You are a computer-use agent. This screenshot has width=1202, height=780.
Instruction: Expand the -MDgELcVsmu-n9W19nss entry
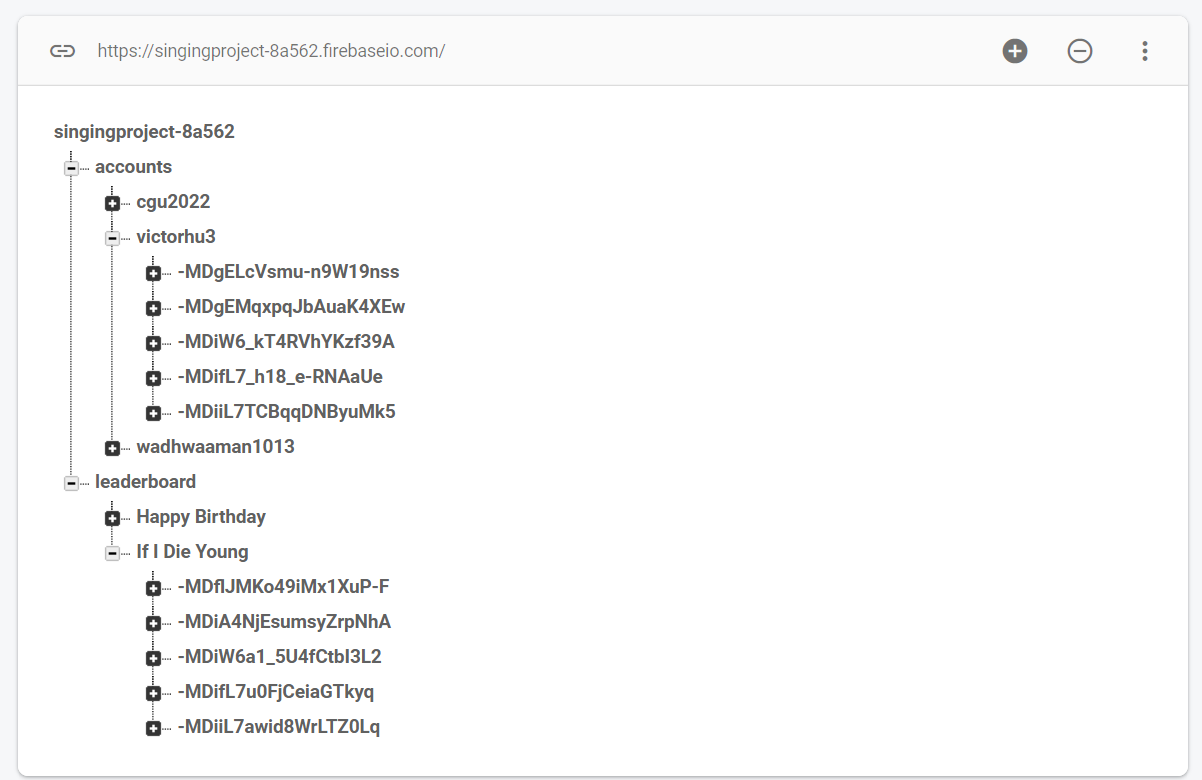pyautogui.click(x=153, y=273)
